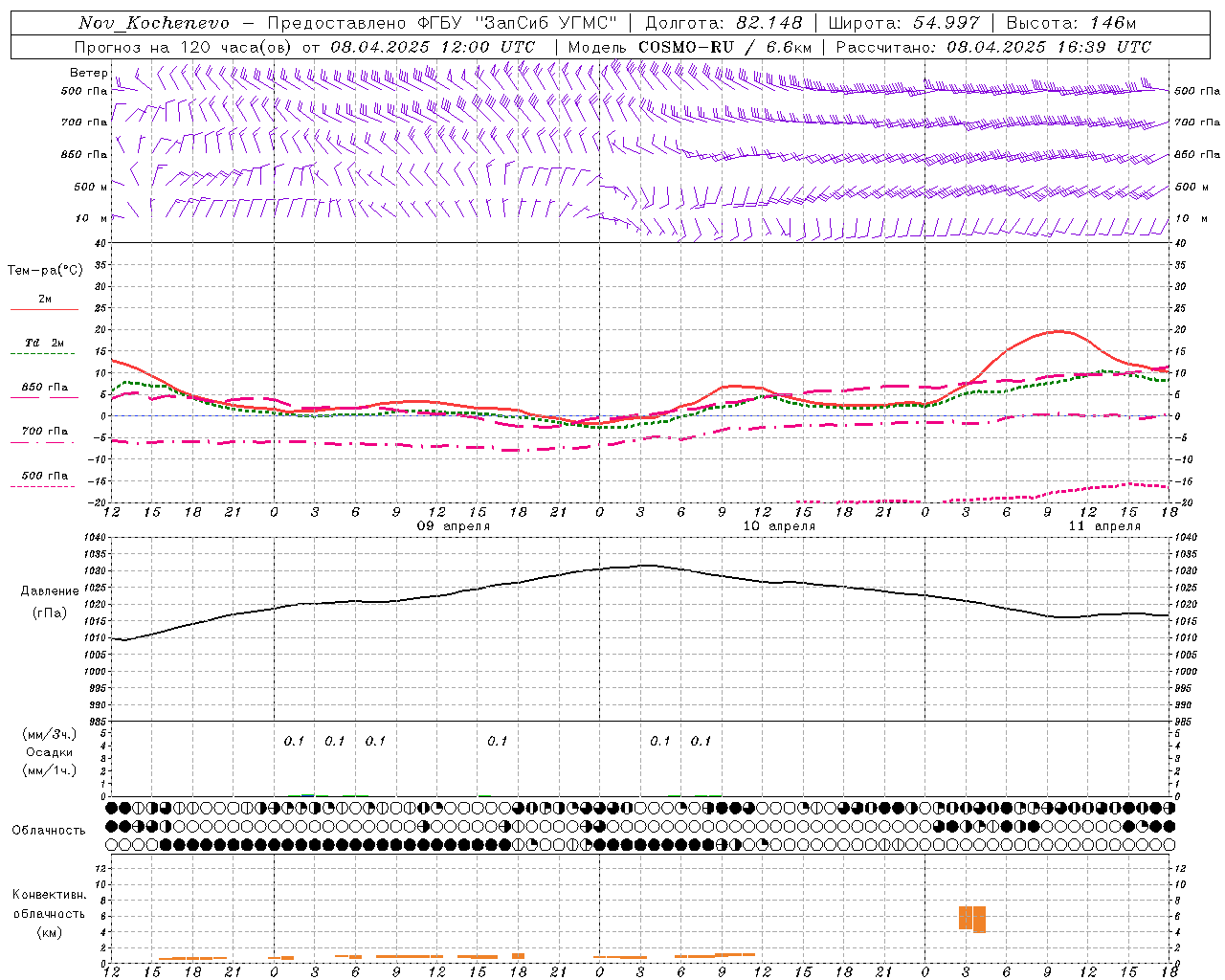Screen dimensions: 1225x980
Task: Click the "Осадки" precipitation label
Action: coord(50,752)
